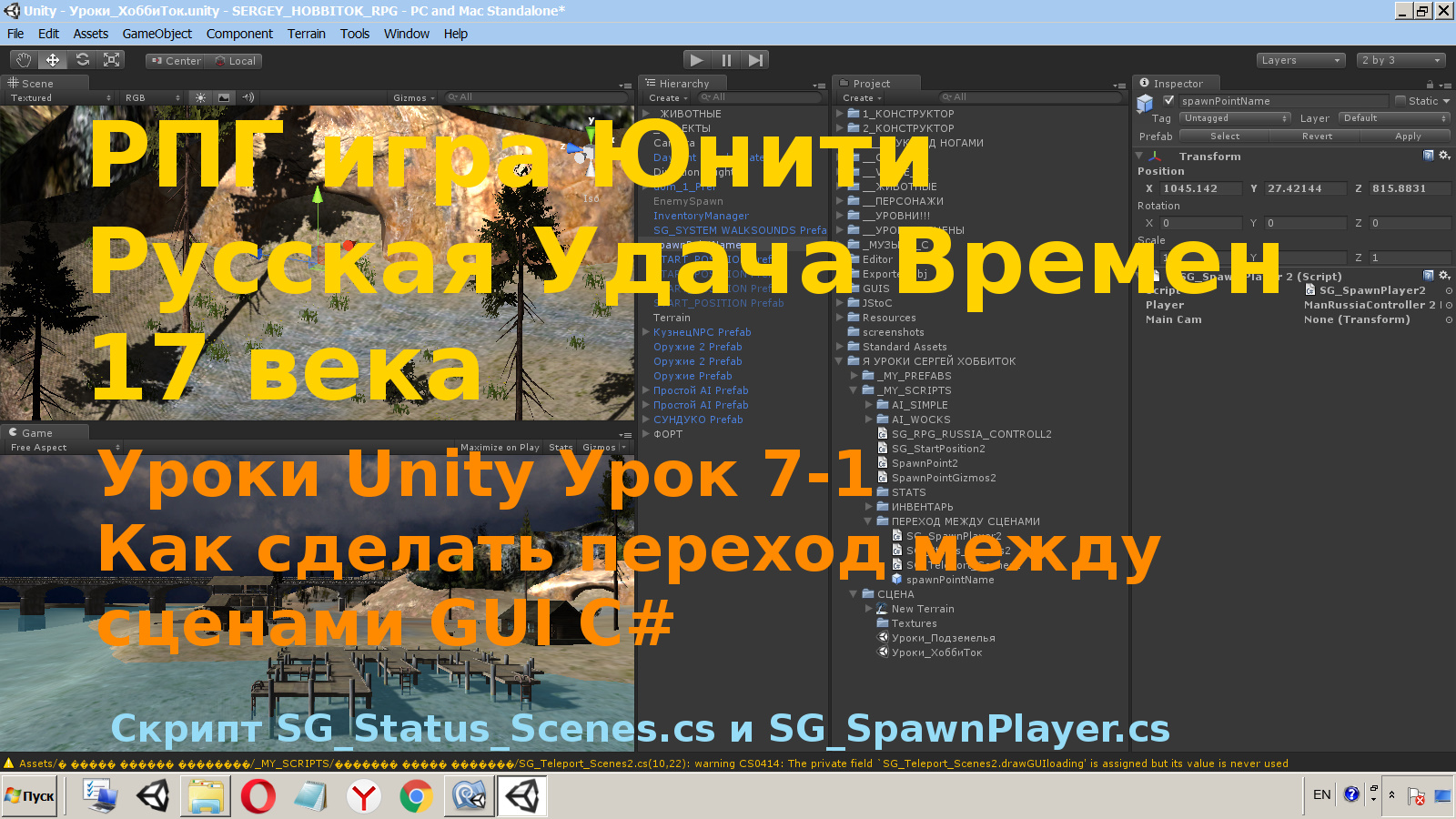Click the Step frame button
Image resolution: width=1456 pixels, height=819 pixels.
[755, 60]
